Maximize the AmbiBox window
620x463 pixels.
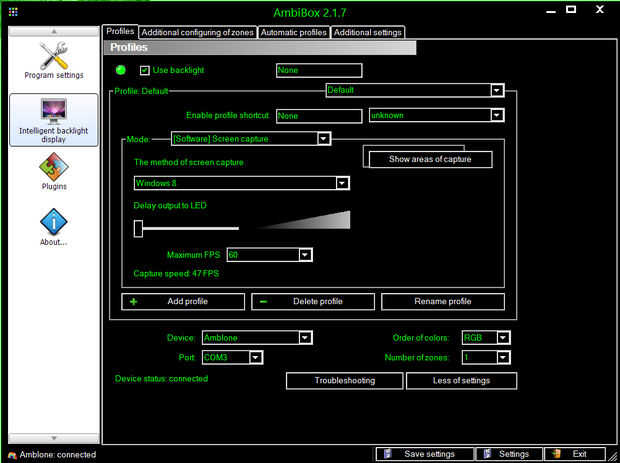tap(571, 9)
